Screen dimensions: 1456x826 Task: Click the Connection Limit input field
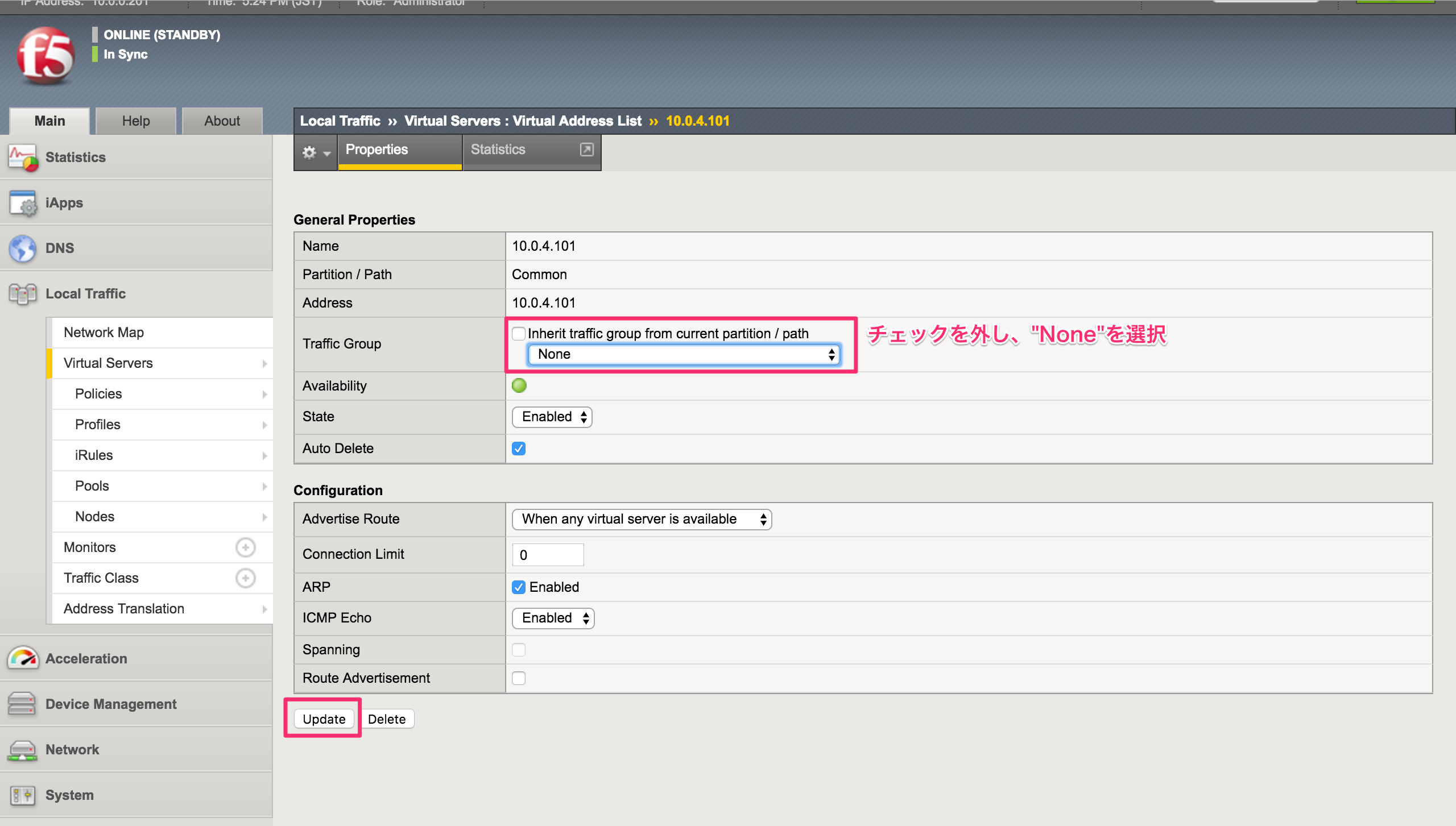[547, 554]
